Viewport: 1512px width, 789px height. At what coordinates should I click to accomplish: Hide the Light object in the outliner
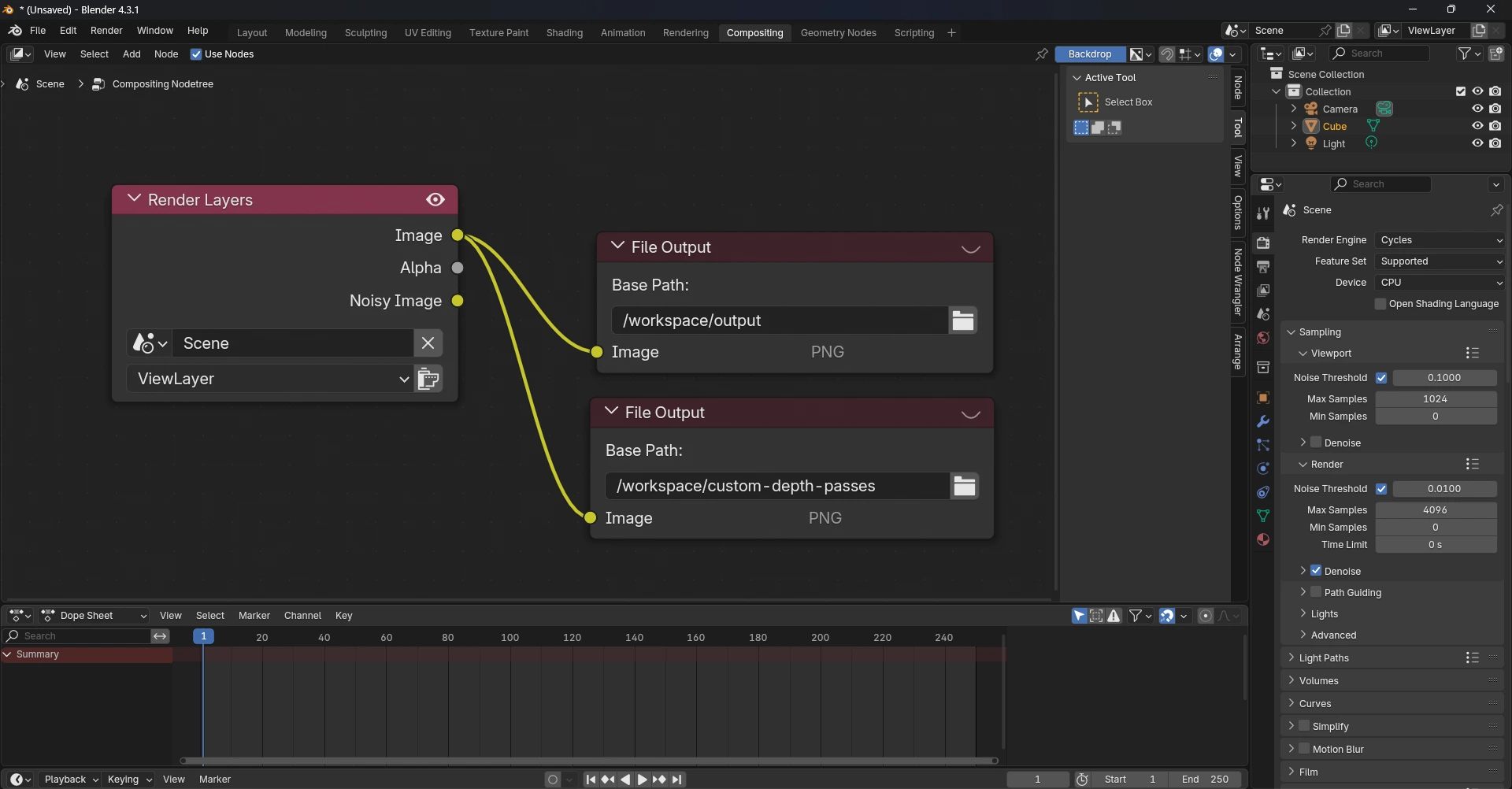tap(1478, 143)
